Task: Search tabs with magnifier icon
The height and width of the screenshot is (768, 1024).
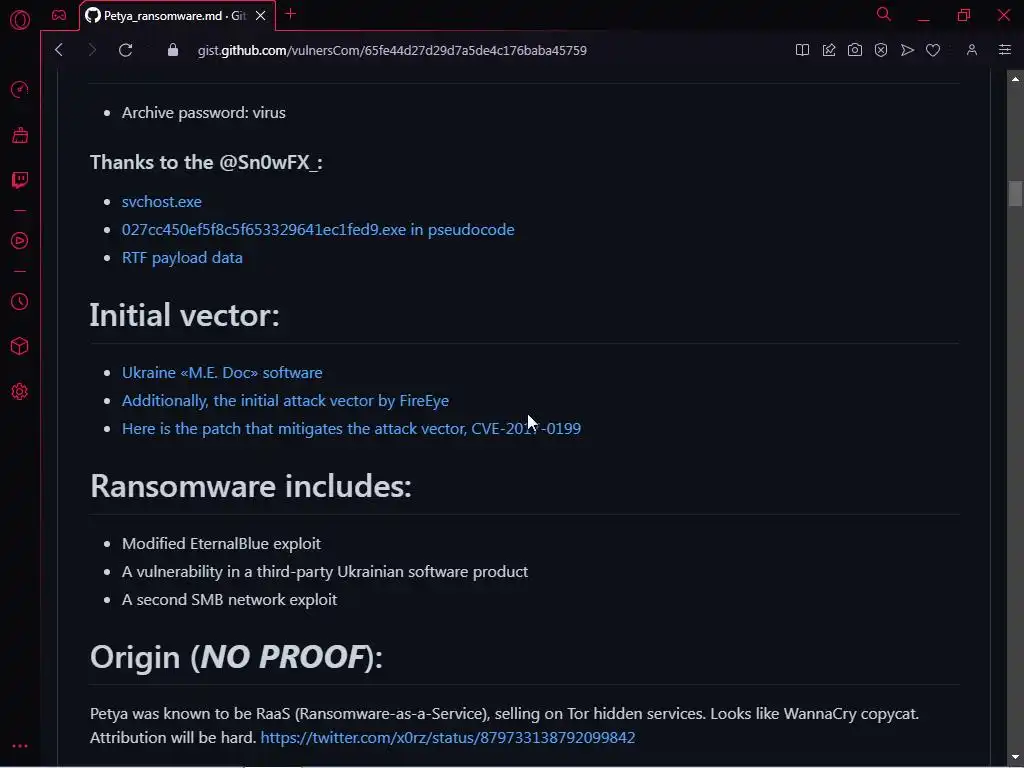Action: pos(884,14)
